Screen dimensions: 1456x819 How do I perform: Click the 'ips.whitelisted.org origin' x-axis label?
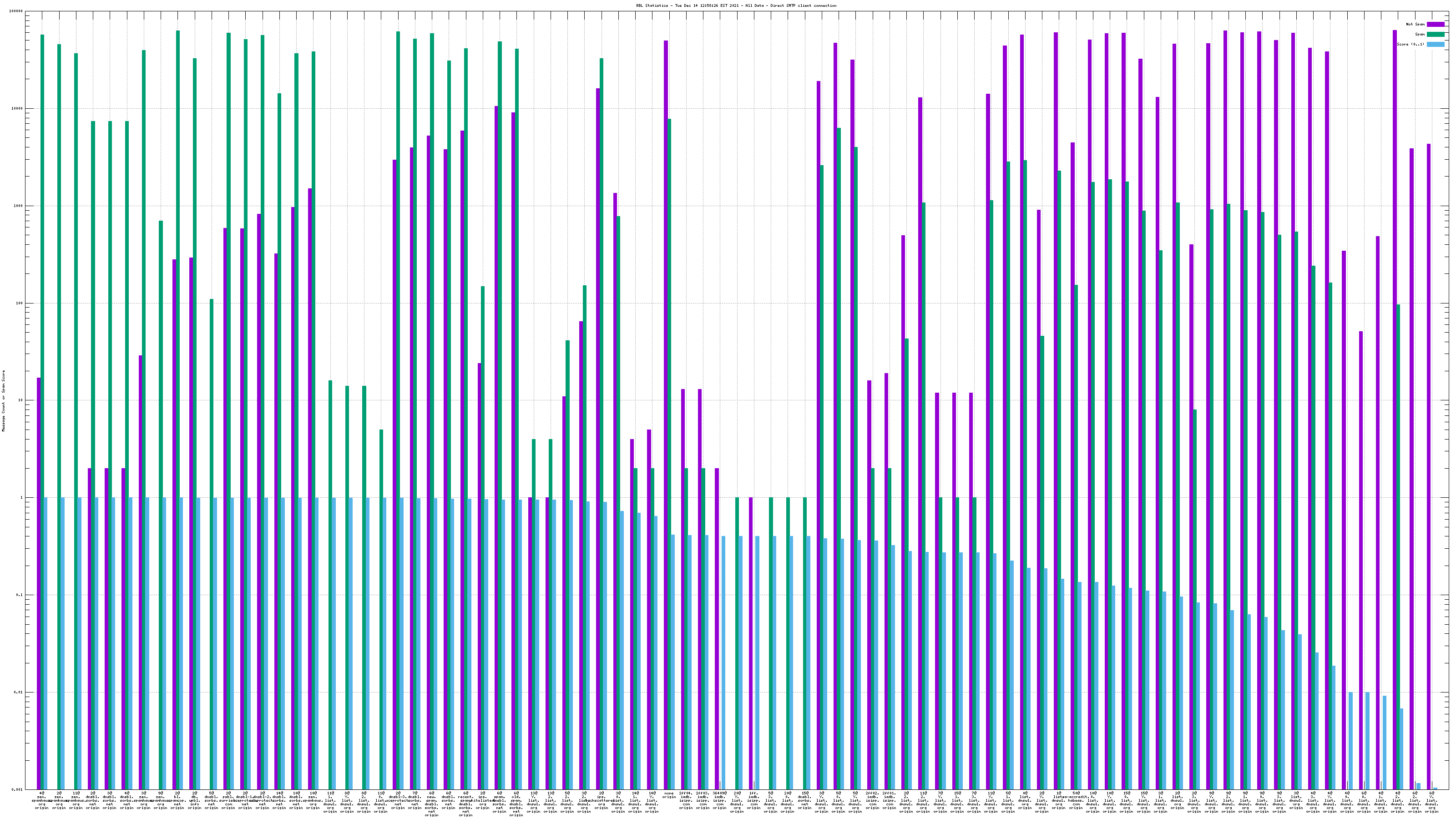point(483,800)
